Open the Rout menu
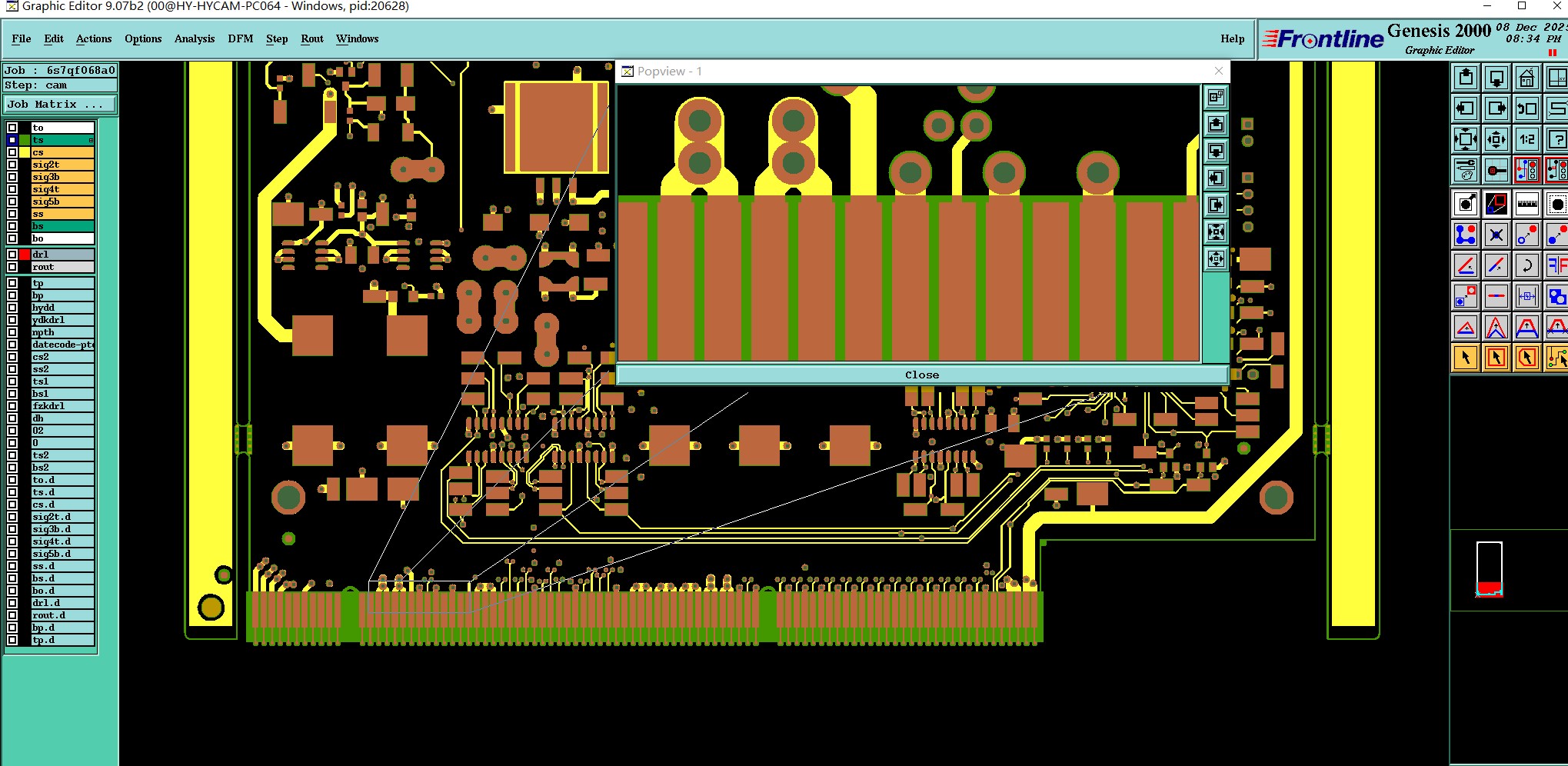This screenshot has height=766, width=1568. pyautogui.click(x=312, y=38)
